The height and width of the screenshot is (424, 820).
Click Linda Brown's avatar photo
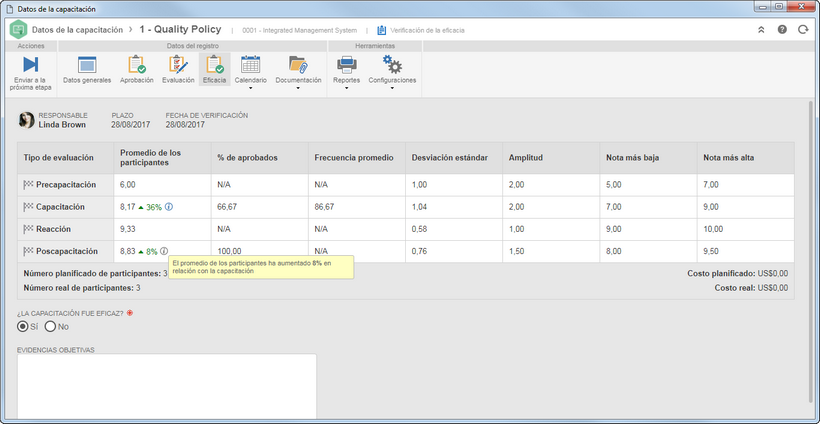coord(27,120)
